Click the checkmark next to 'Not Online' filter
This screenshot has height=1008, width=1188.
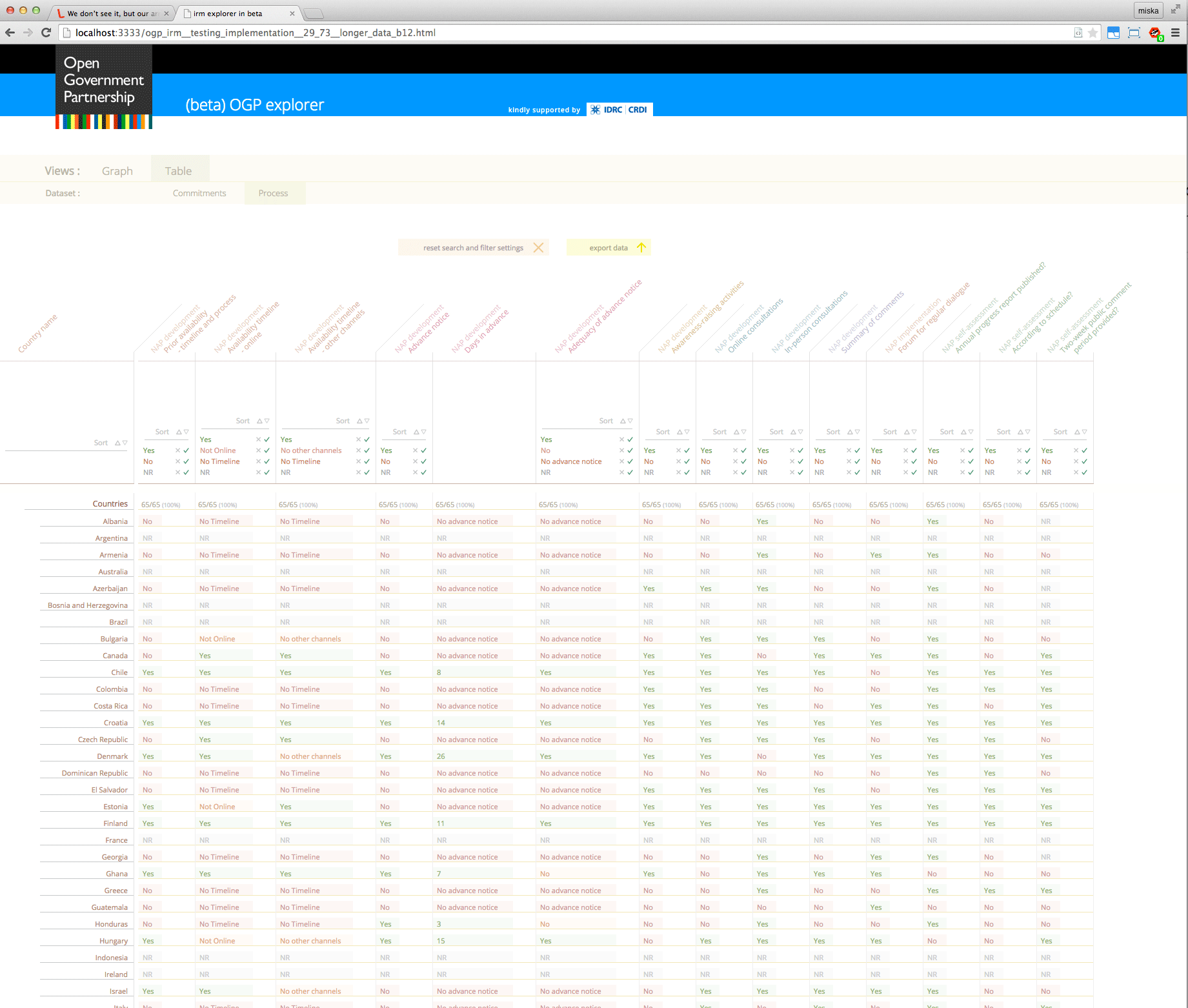[x=267, y=451]
